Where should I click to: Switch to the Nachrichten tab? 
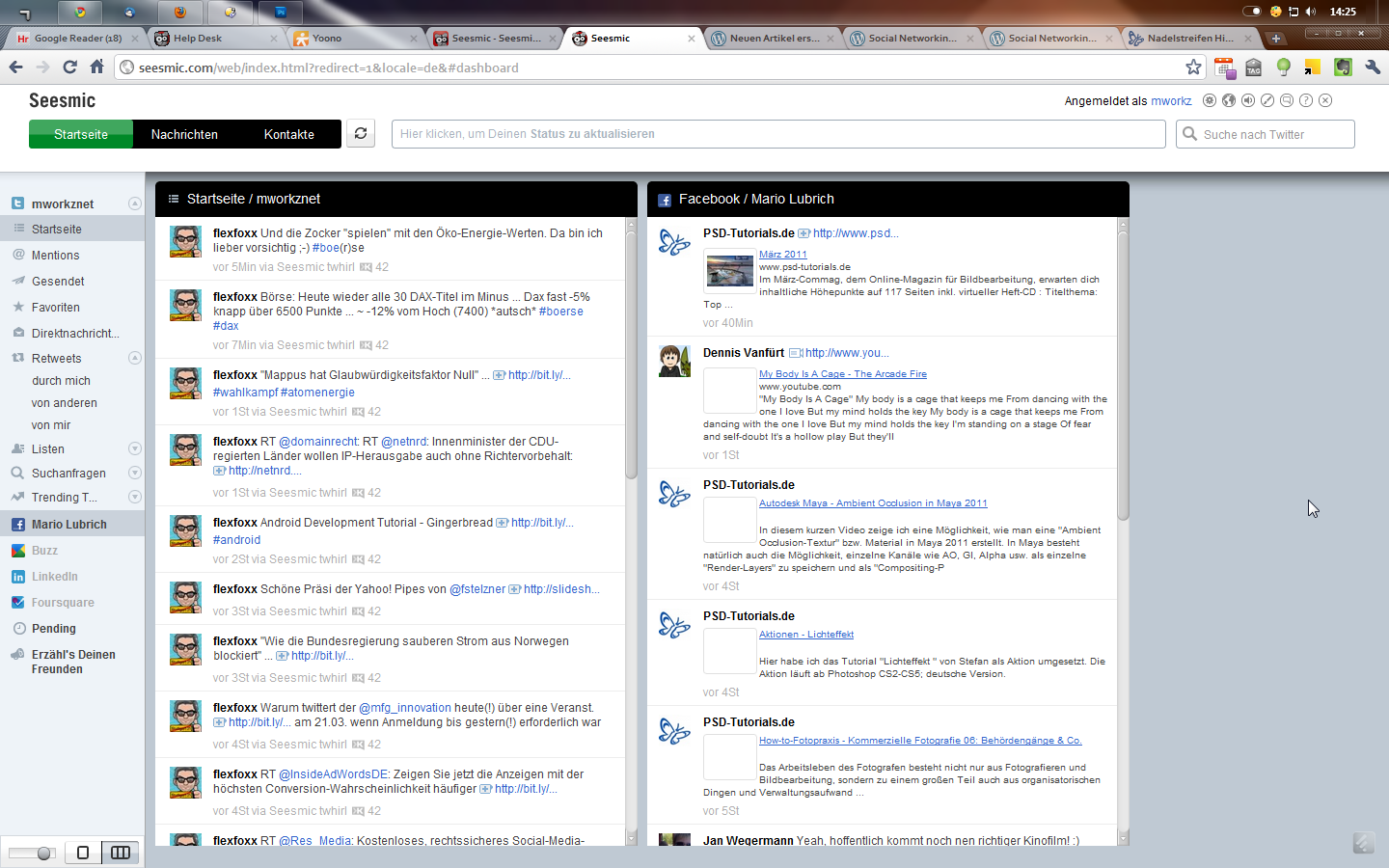tap(184, 134)
